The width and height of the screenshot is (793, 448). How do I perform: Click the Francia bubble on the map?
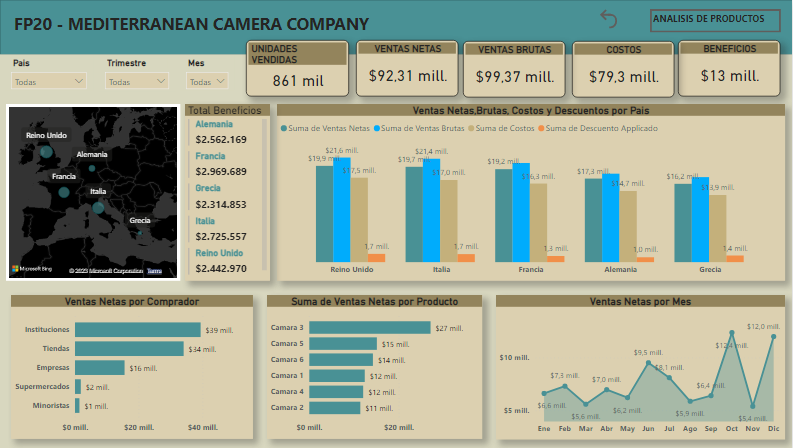click(64, 193)
